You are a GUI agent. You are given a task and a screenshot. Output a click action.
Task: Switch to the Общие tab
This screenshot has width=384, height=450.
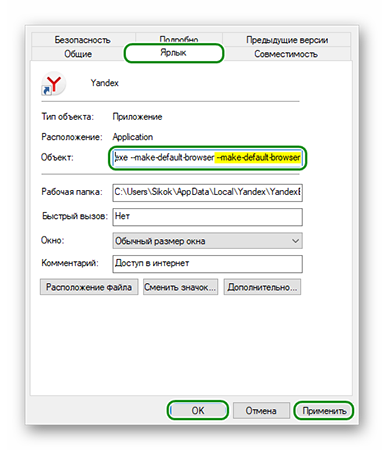coord(78,54)
